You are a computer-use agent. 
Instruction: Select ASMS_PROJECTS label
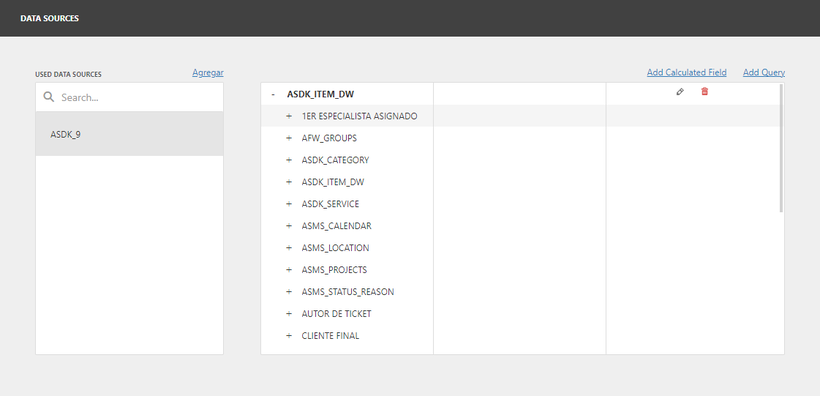pyautogui.click(x=334, y=270)
